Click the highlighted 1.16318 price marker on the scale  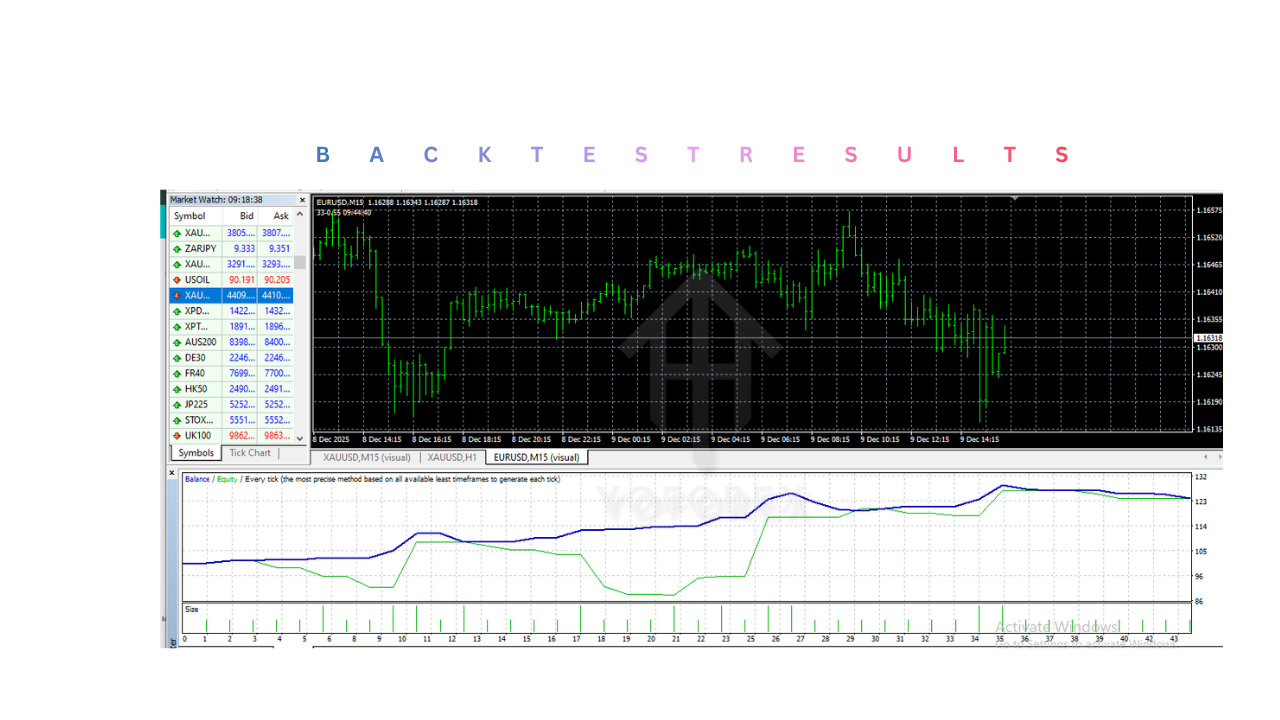click(x=1209, y=338)
